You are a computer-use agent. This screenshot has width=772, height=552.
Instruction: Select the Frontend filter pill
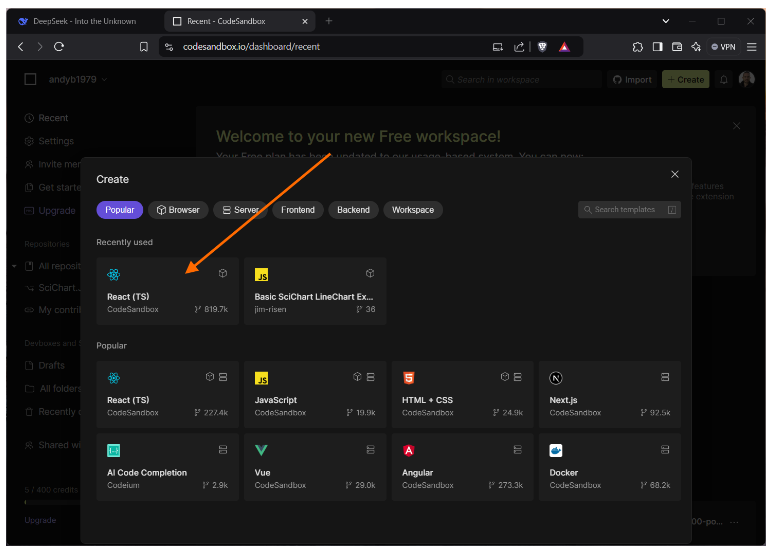(297, 210)
